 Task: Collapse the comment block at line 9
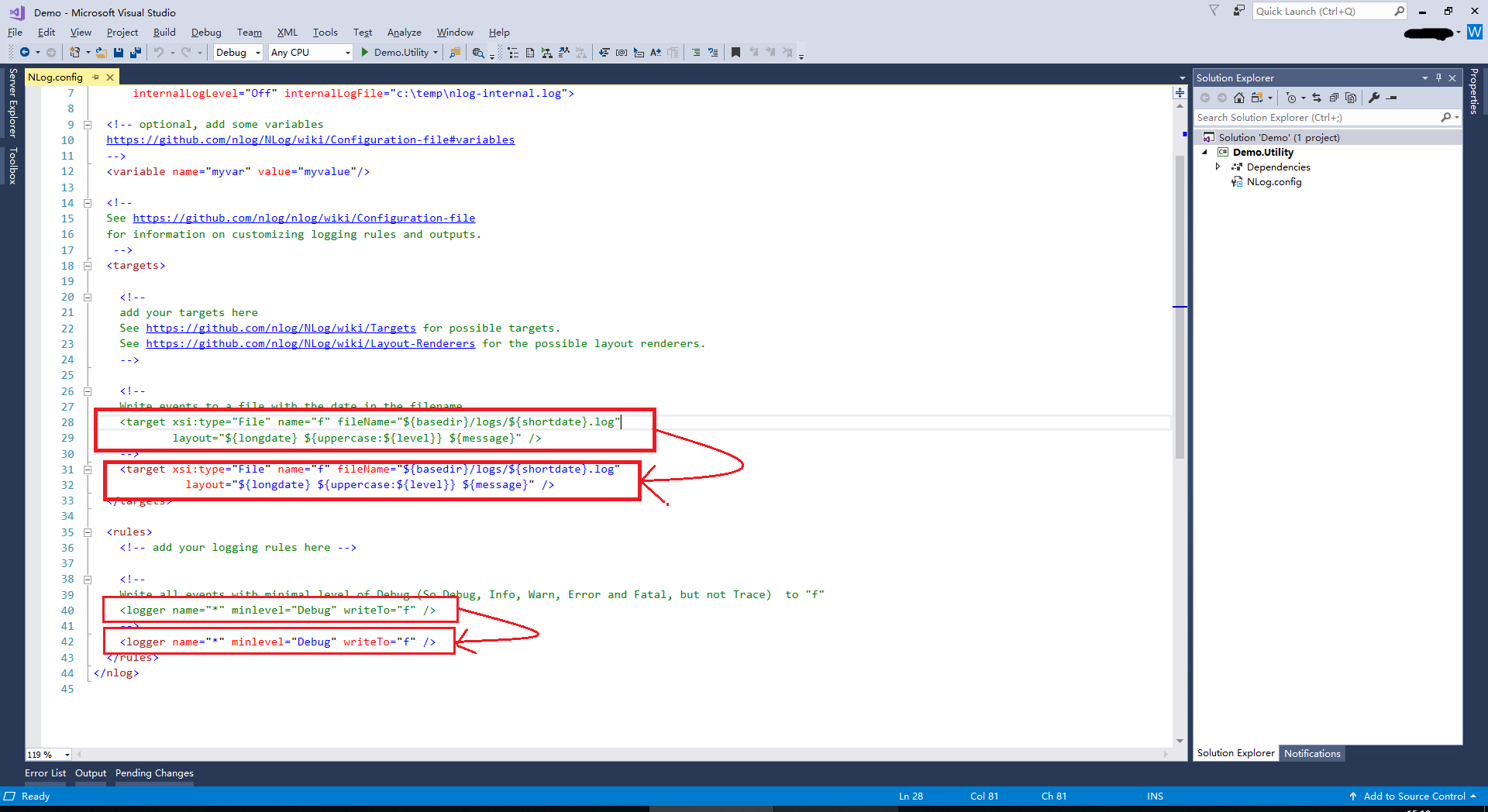pos(88,125)
